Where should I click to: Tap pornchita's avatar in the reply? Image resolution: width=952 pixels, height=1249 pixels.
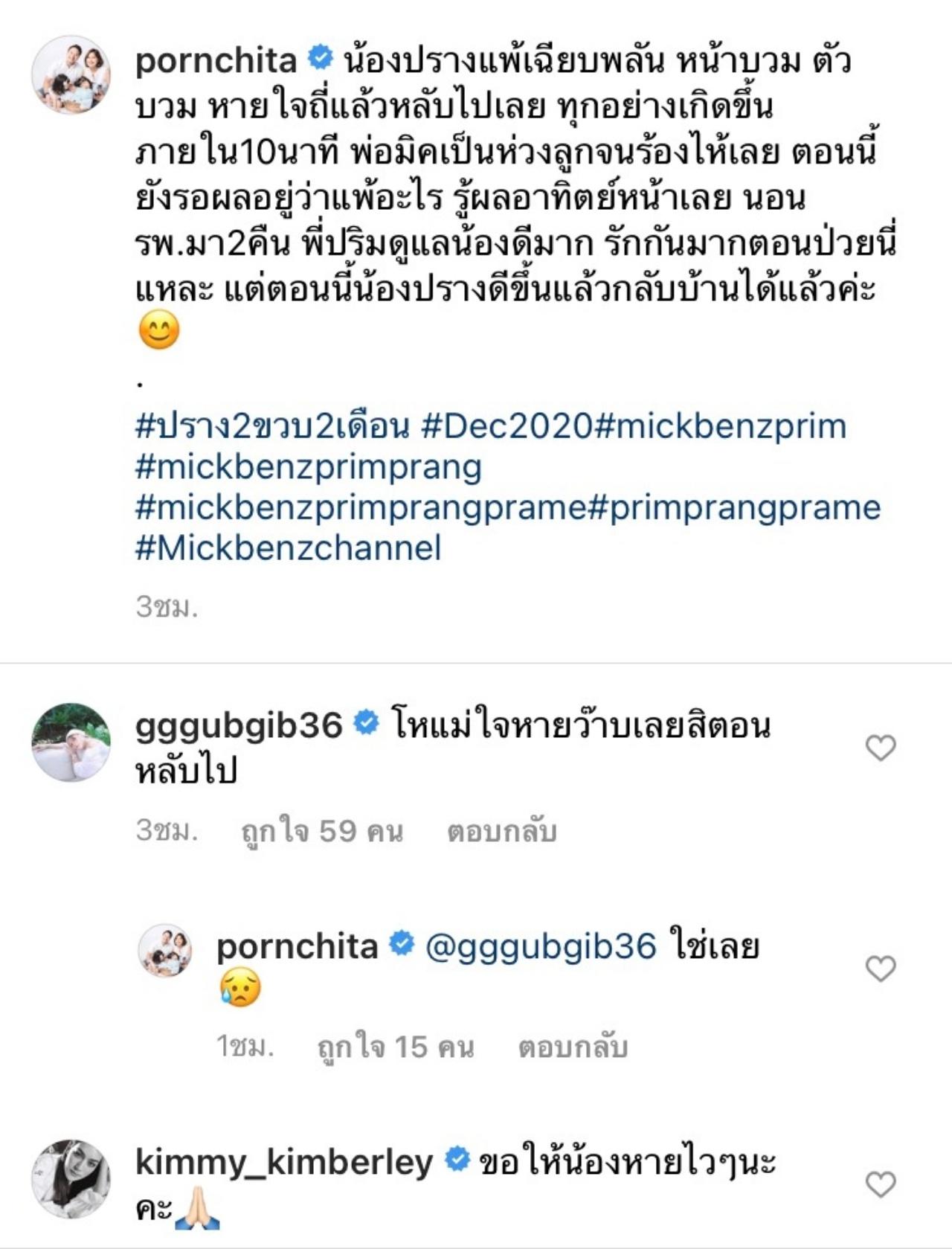(165, 950)
